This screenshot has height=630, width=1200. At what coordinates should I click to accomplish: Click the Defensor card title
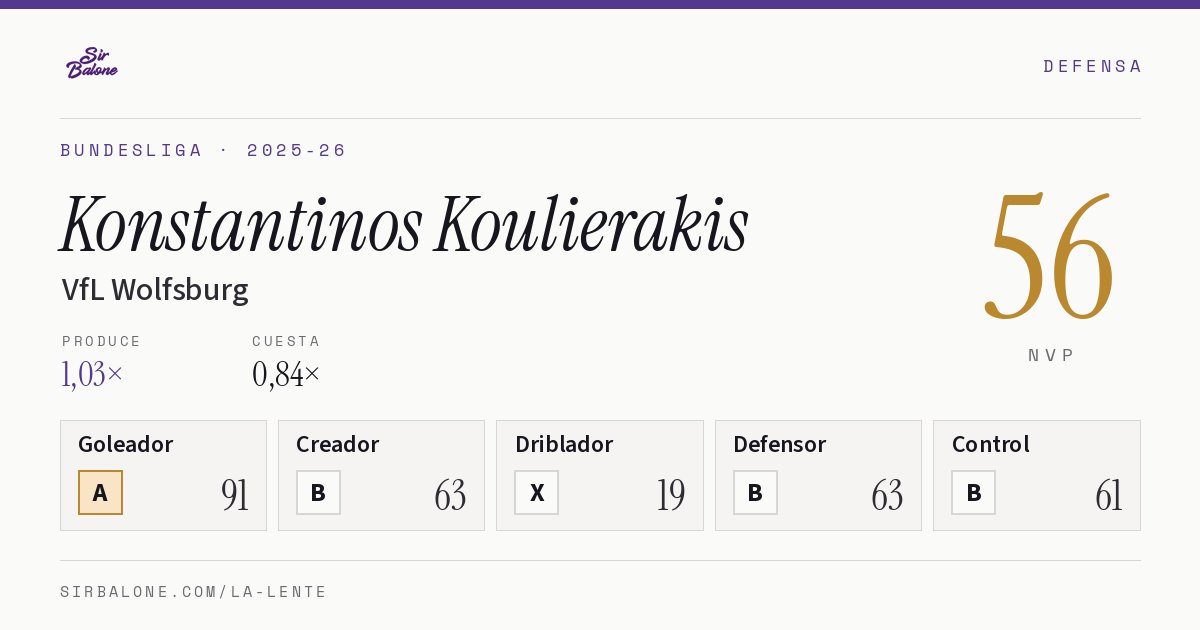(779, 444)
